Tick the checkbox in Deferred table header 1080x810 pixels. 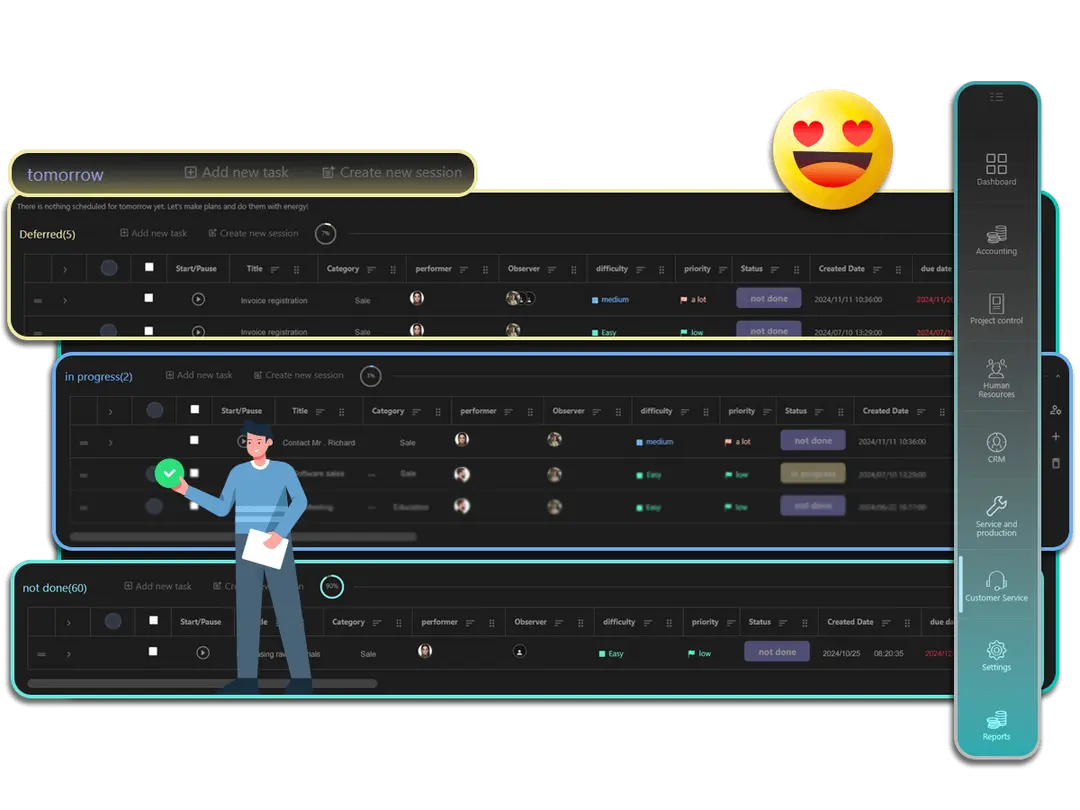(x=149, y=267)
